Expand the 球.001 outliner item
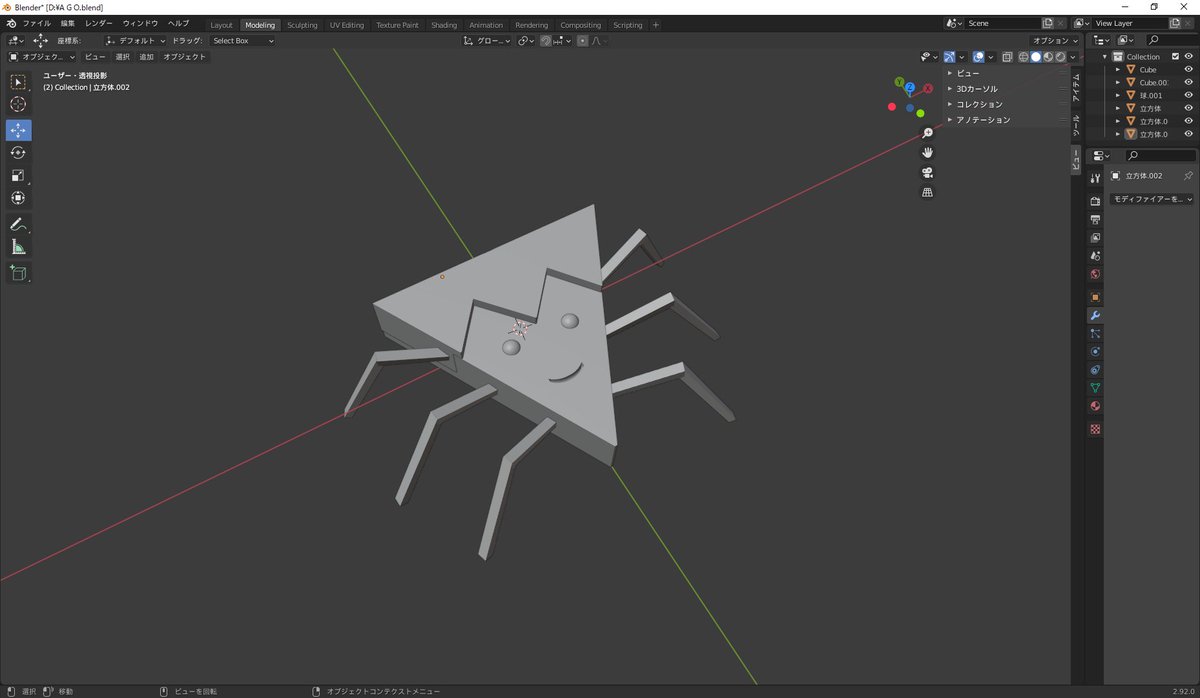1200x698 pixels. tap(1118, 95)
